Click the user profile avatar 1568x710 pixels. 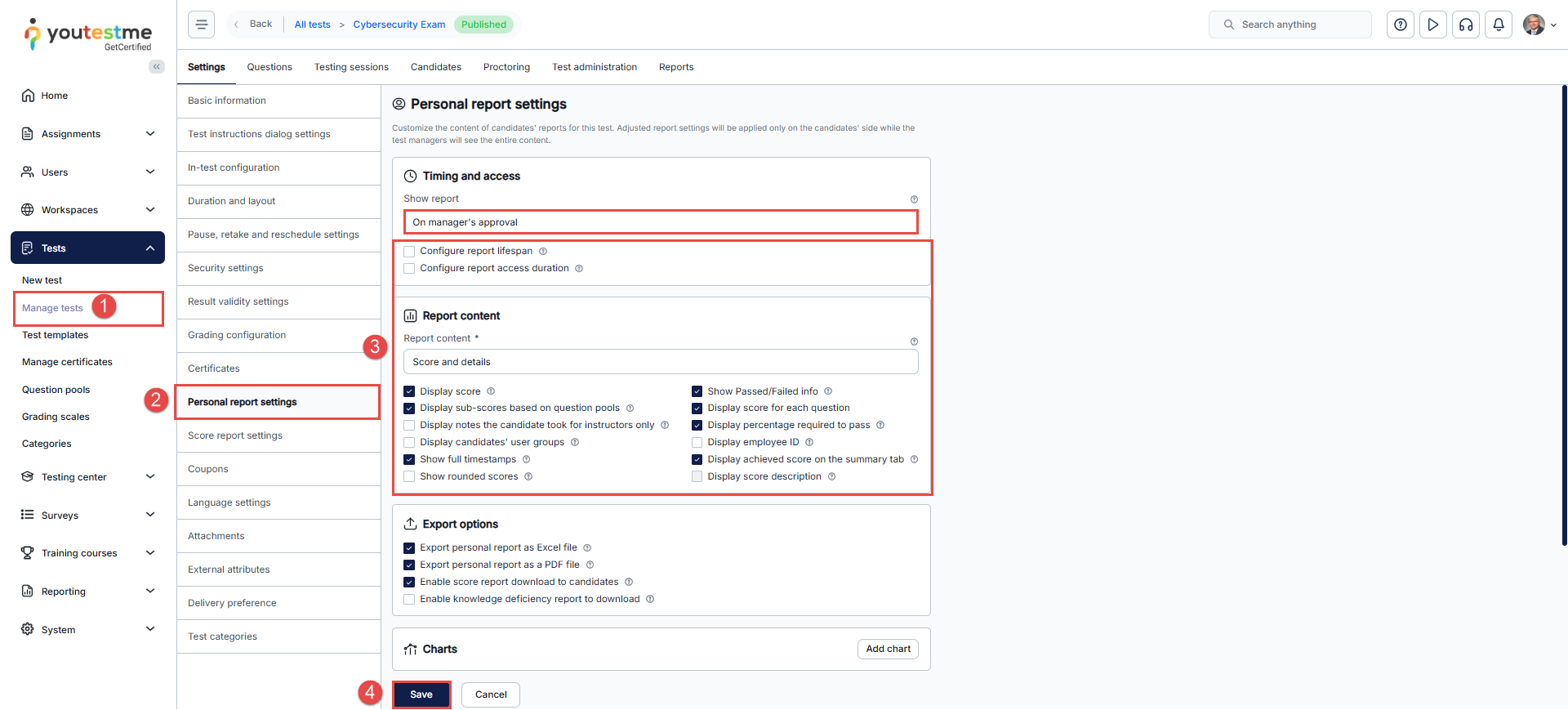tap(1534, 25)
